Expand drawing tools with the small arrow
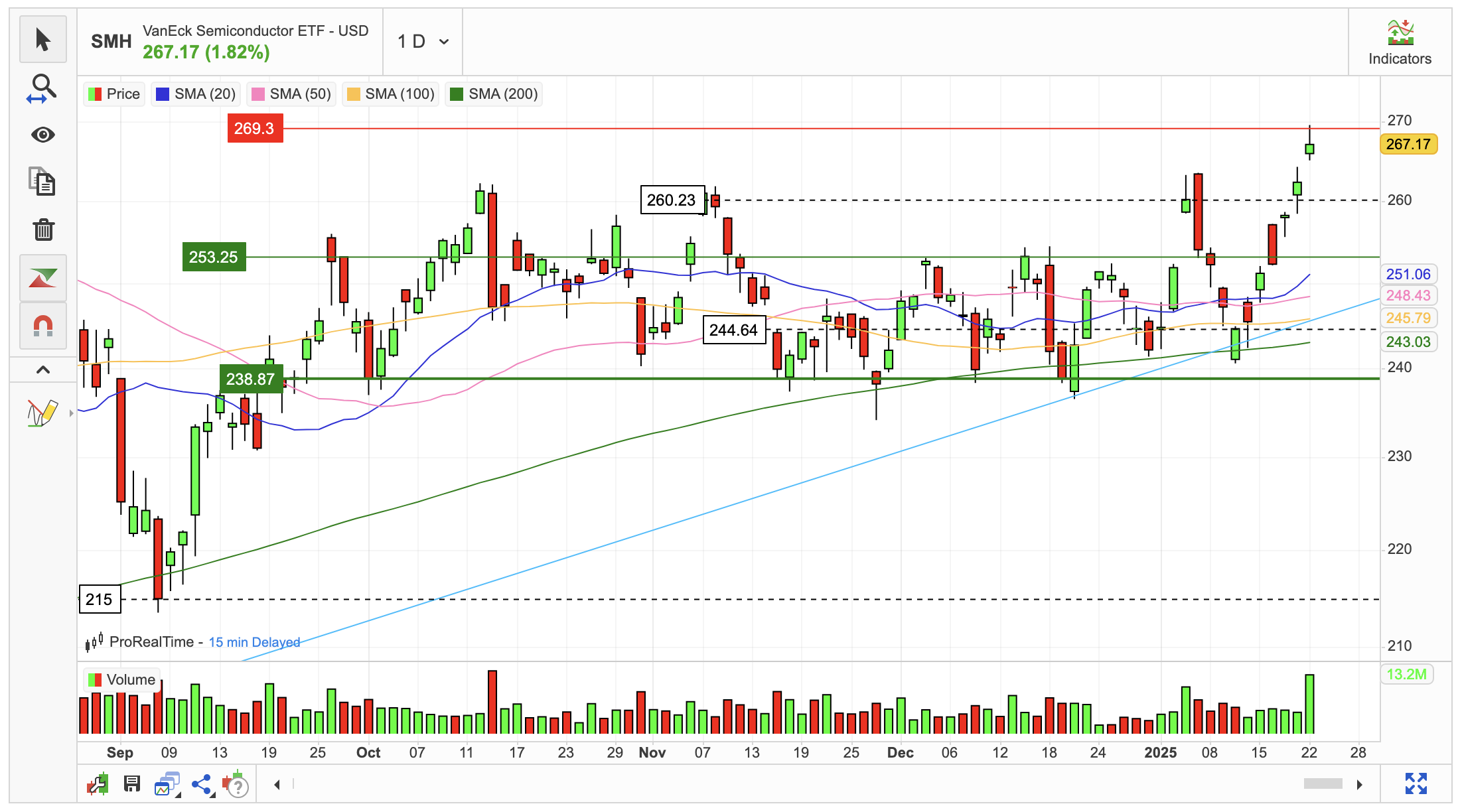 (71, 413)
